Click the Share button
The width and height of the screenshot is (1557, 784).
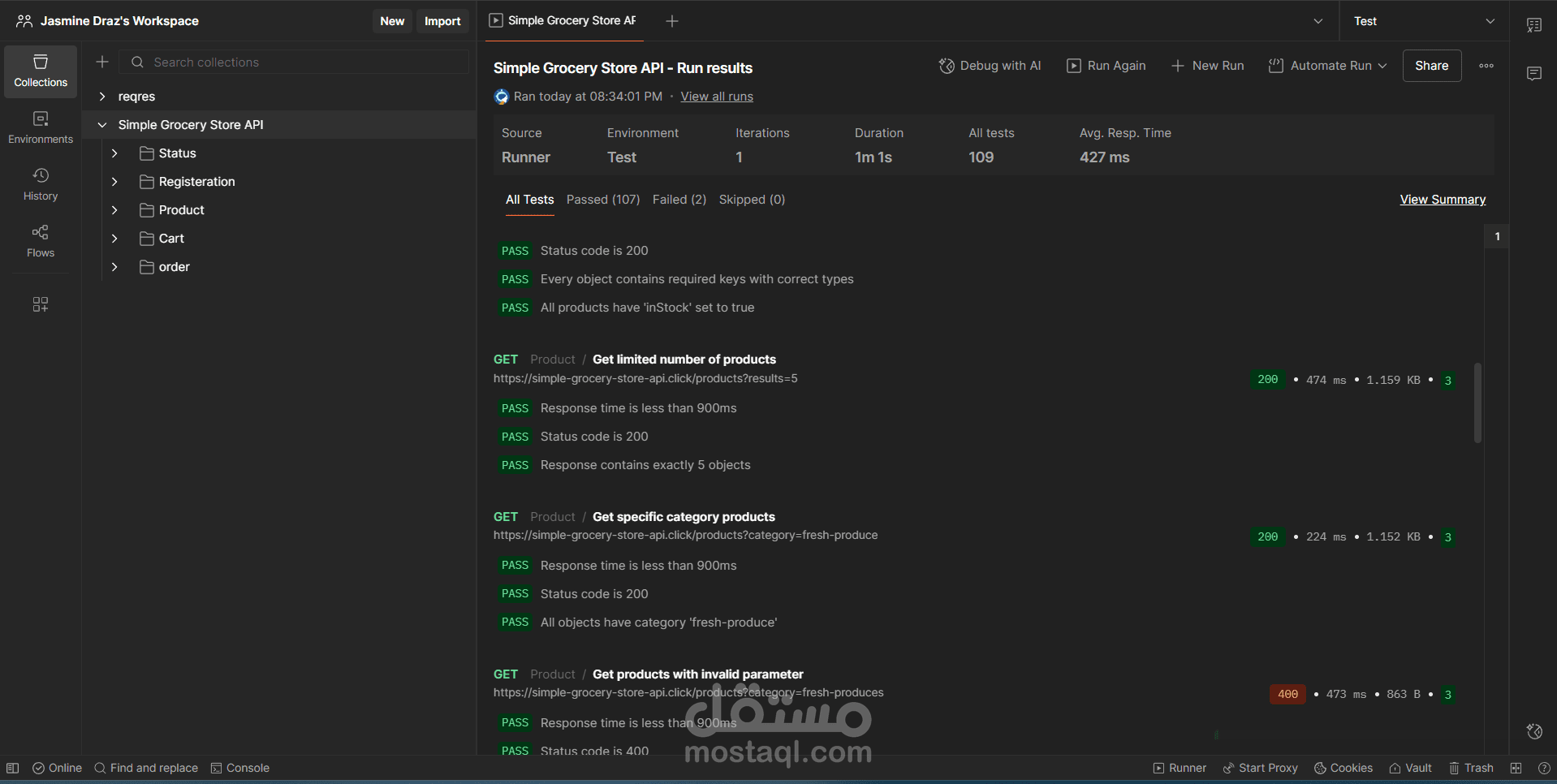tap(1432, 66)
